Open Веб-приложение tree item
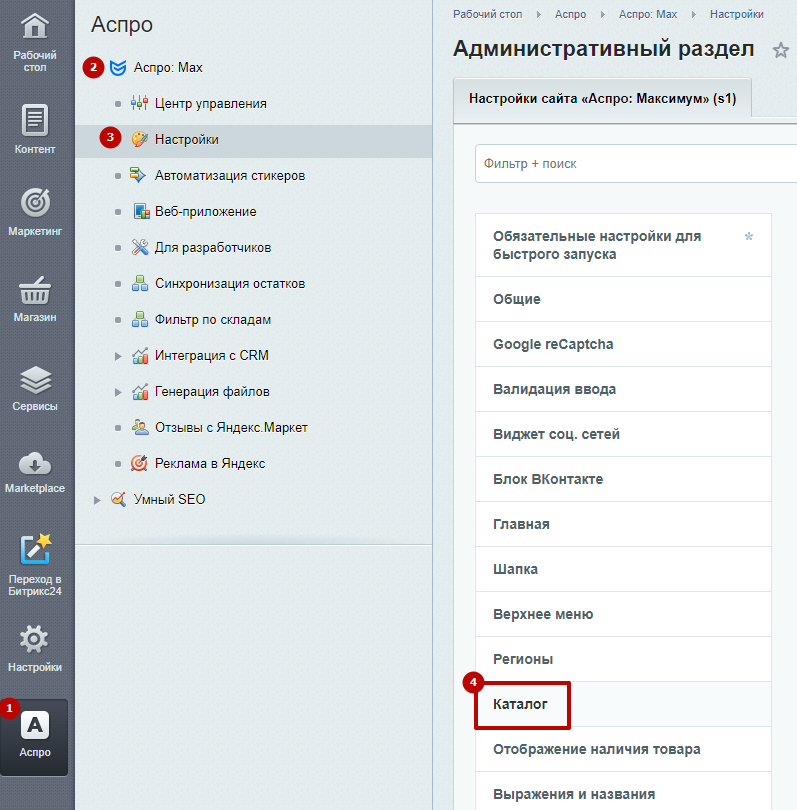Screen dimensions: 797x810 (x=206, y=211)
